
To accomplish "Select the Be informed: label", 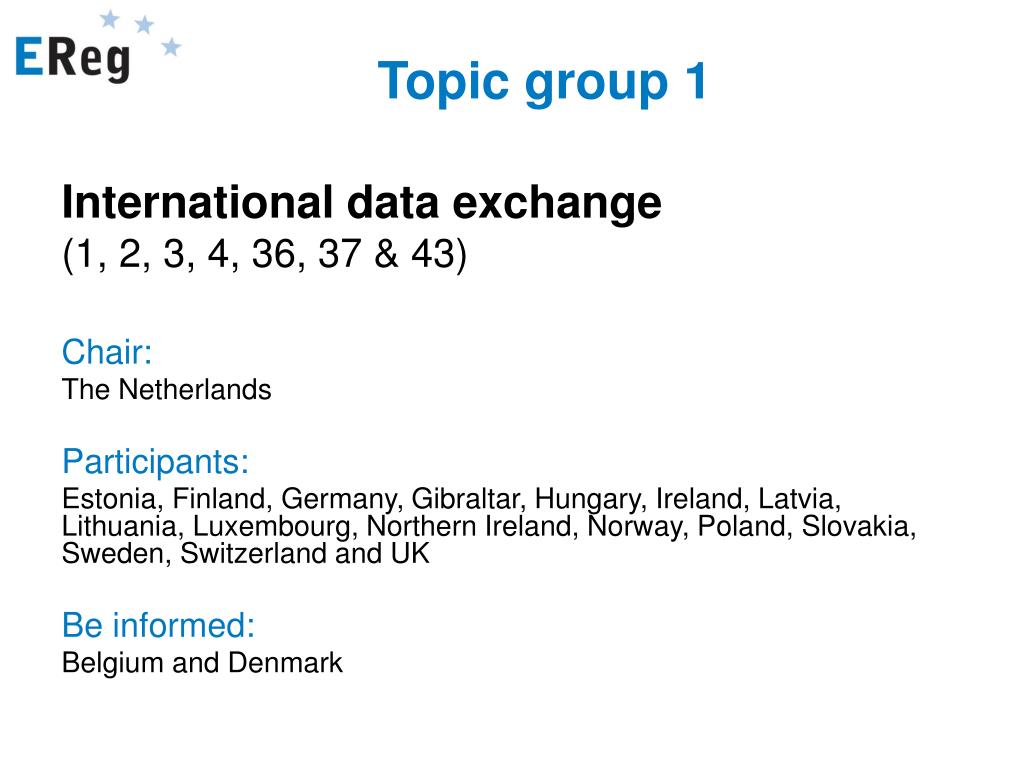I will tap(158, 625).
